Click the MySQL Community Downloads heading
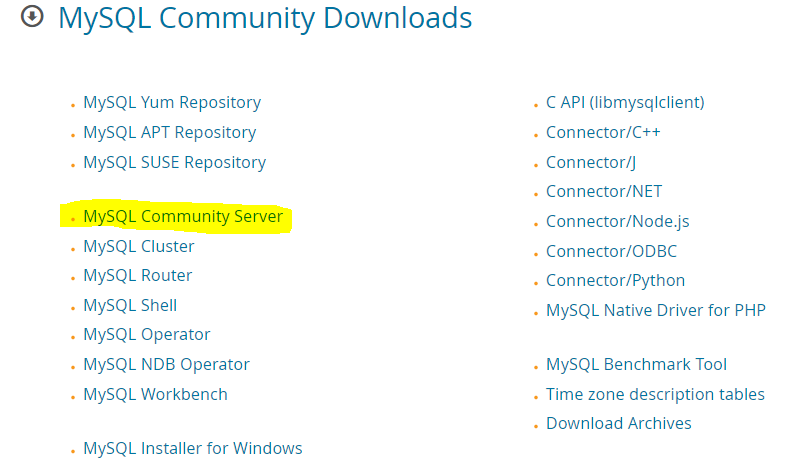Viewport: 800px width, 472px height. pos(265,18)
